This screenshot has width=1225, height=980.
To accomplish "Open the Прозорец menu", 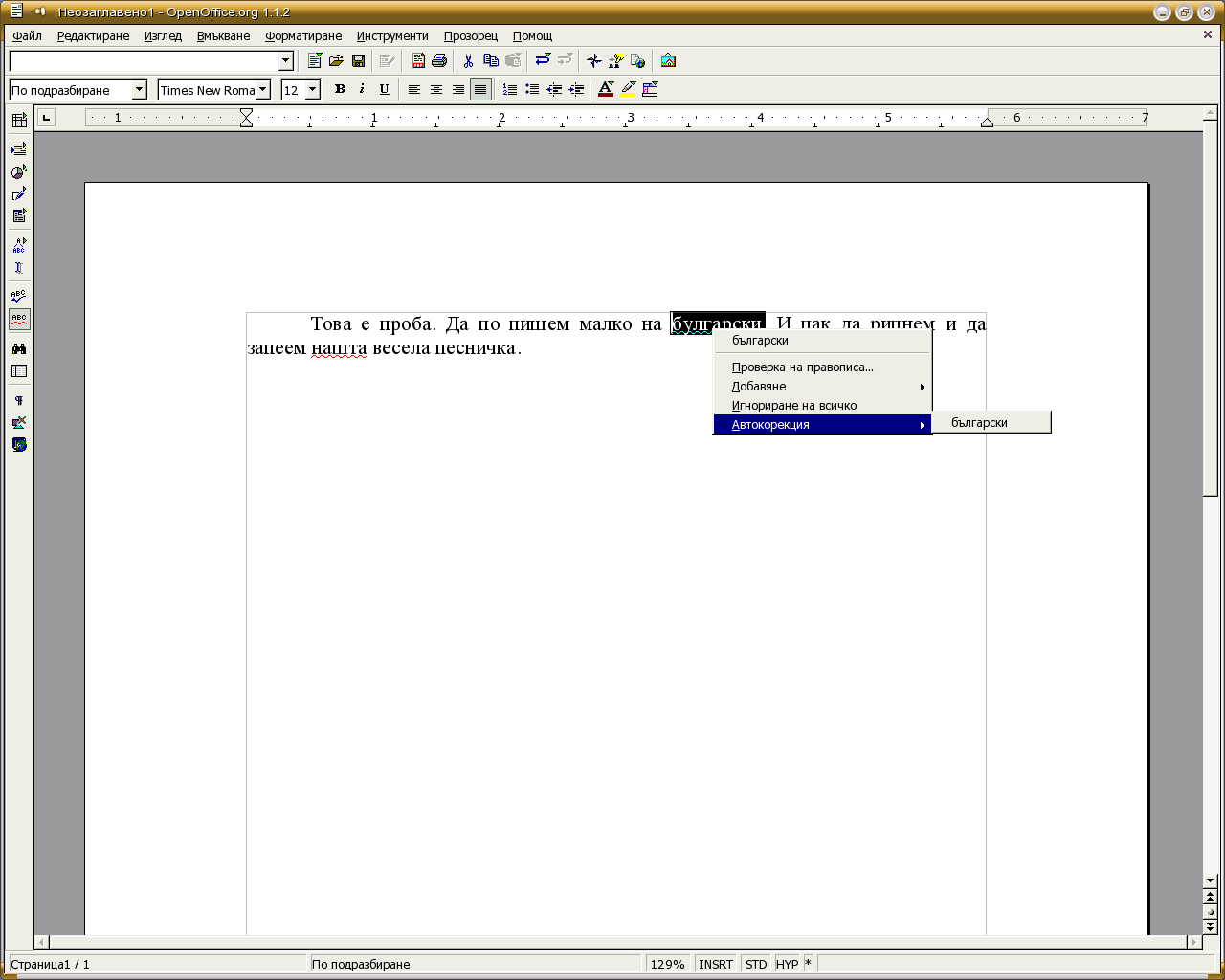I will click(x=471, y=36).
